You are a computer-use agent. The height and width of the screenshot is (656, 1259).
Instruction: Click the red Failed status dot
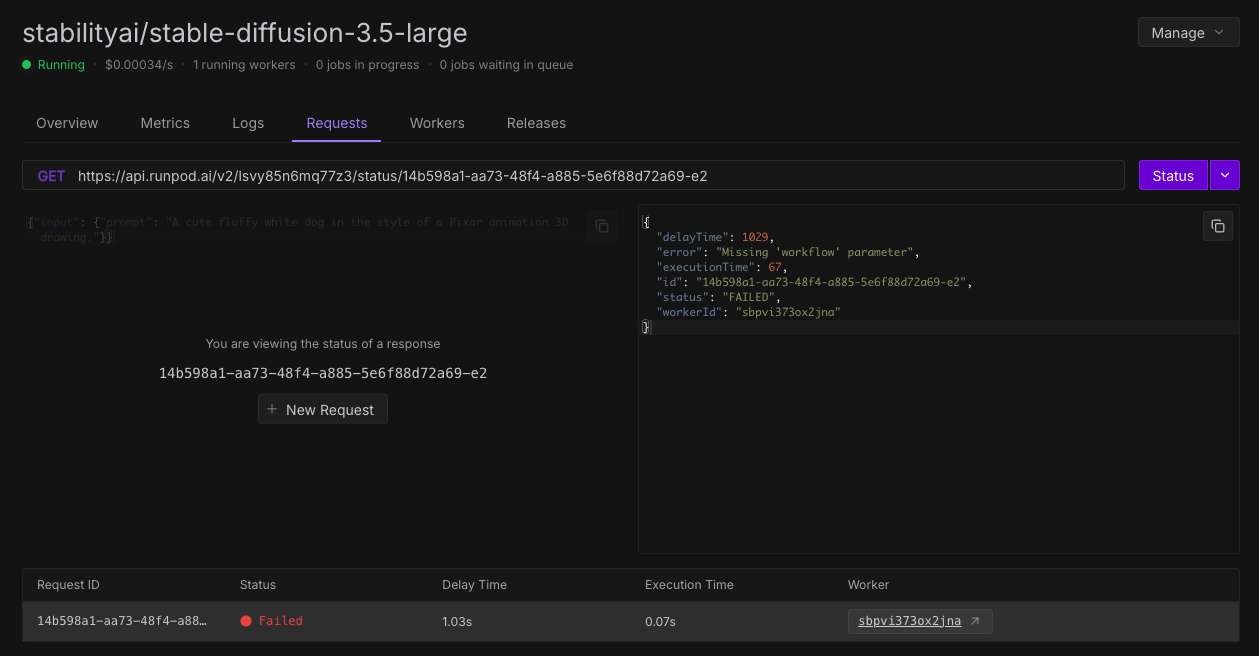[246, 621]
